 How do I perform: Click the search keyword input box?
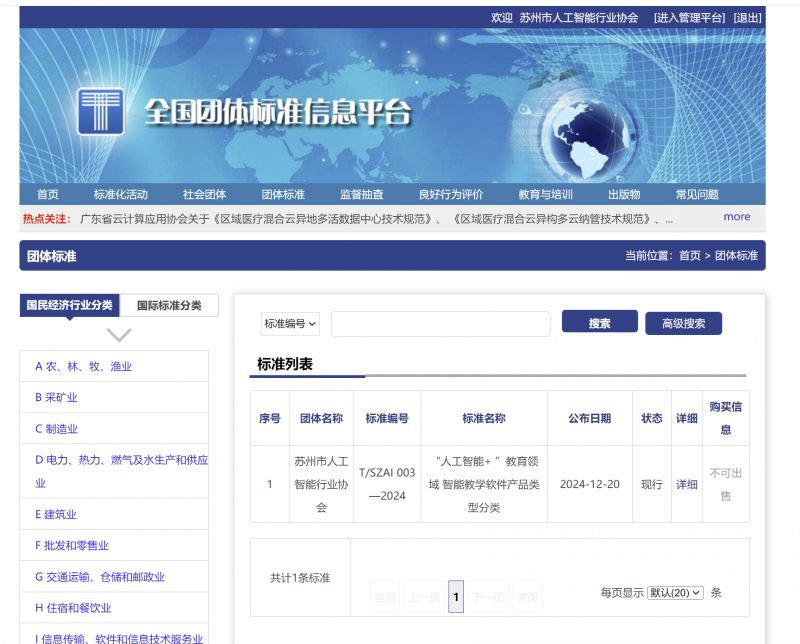point(441,324)
